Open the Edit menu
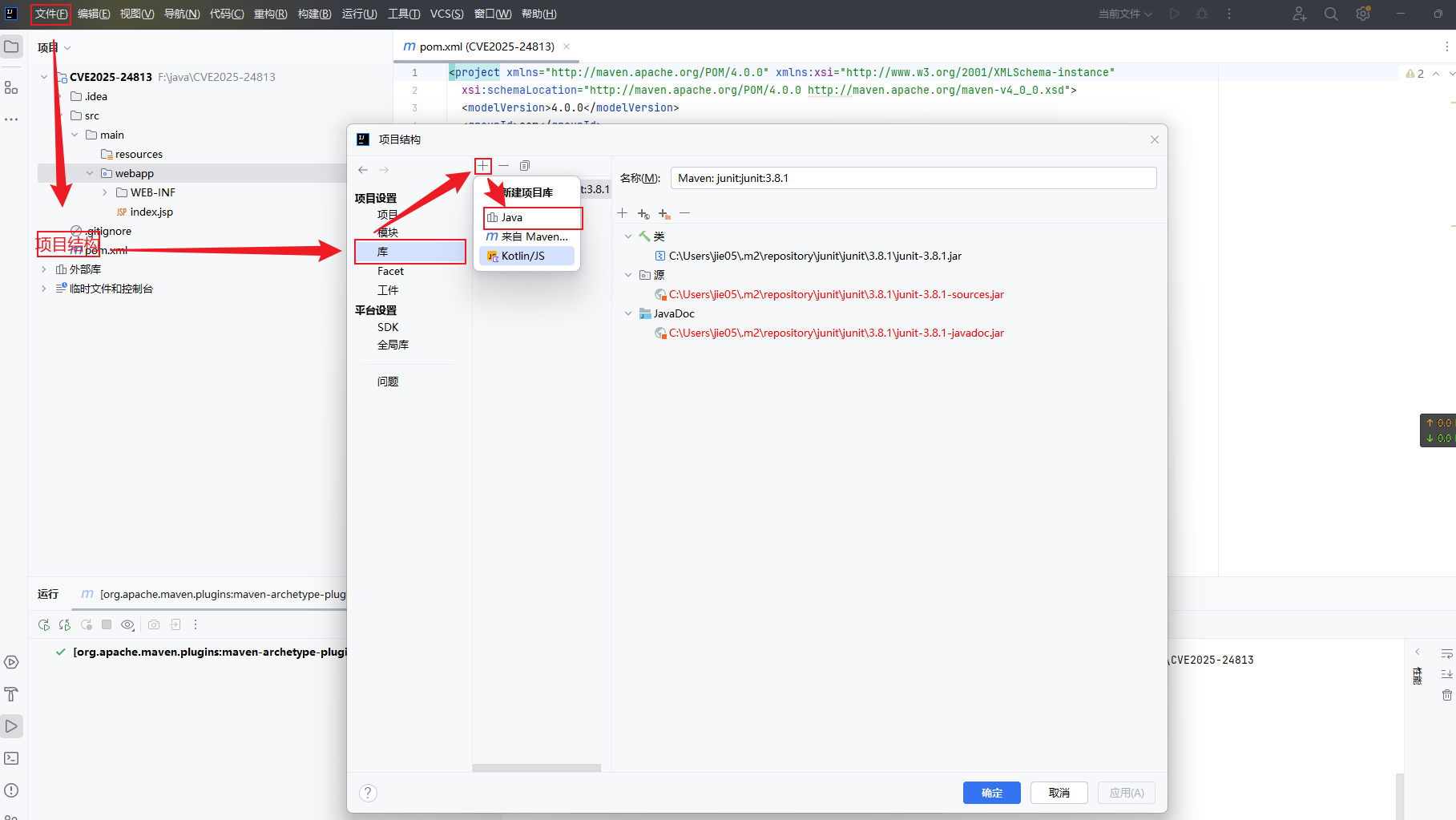This screenshot has width=1456, height=820. point(94,14)
